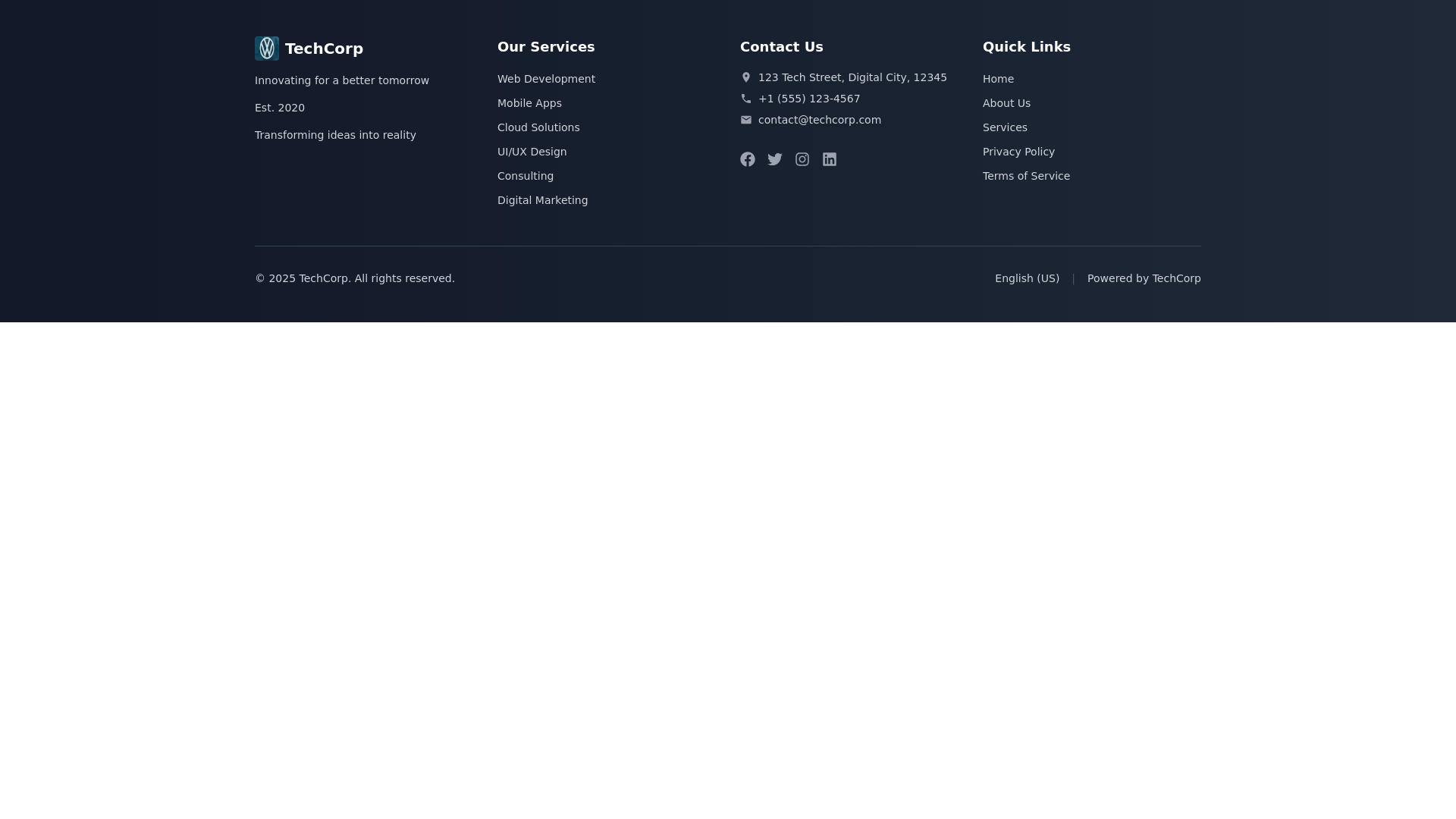The width and height of the screenshot is (1456, 819).
Task: View the Privacy Policy
Action: click(1018, 152)
